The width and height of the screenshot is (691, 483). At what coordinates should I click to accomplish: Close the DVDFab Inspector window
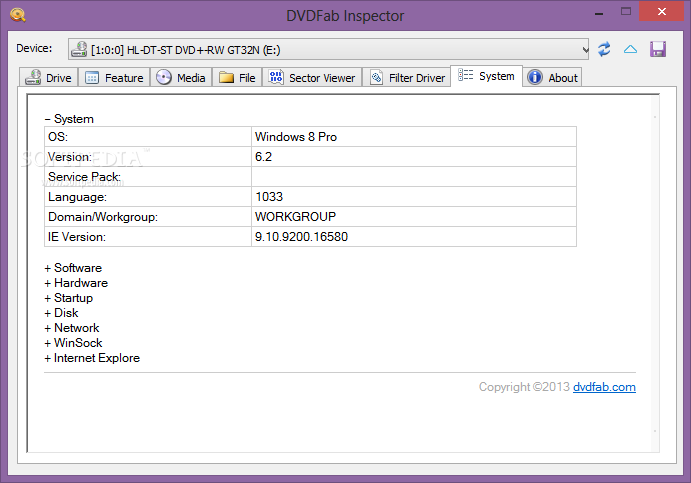(661, 11)
